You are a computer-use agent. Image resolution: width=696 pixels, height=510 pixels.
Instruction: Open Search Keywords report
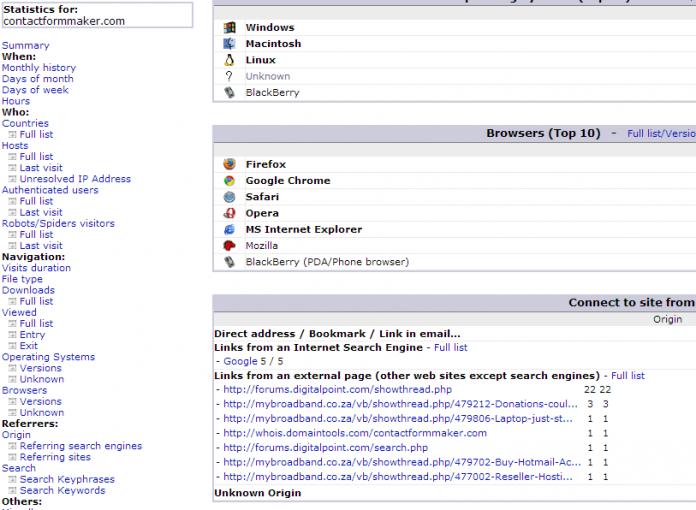63,490
